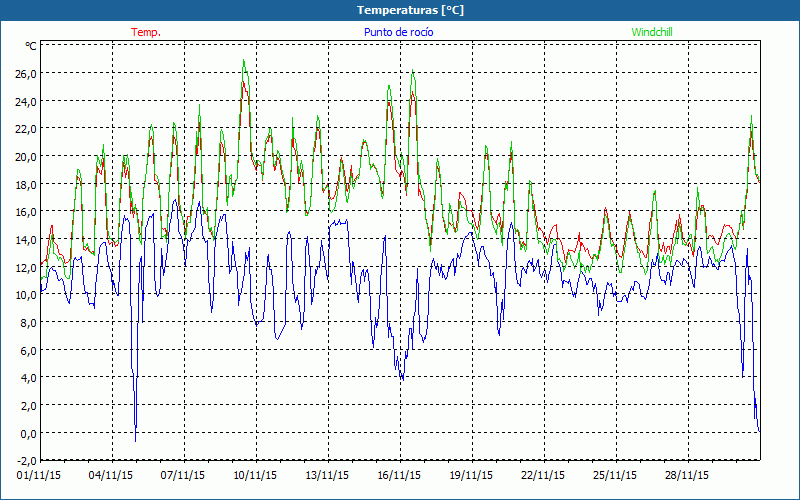Click the 22/11/15 date label
Image resolution: width=800 pixels, height=500 pixels.
(543, 476)
